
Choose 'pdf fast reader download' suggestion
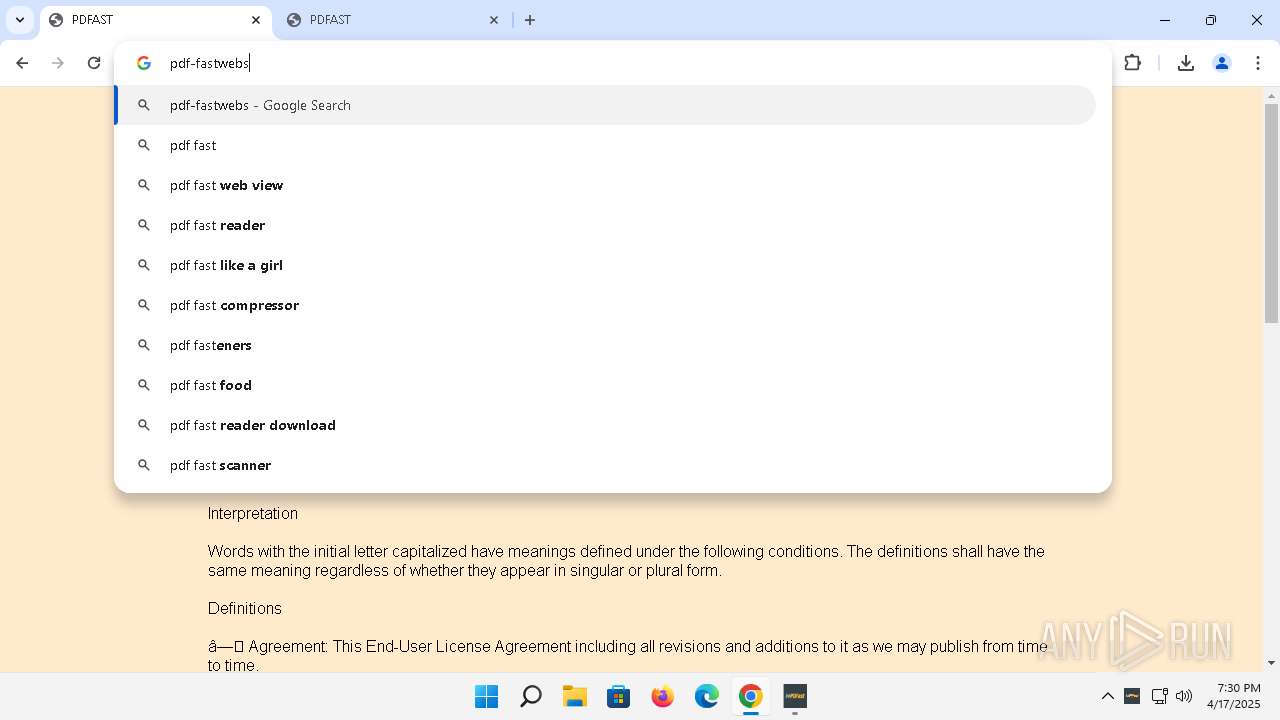[605, 425]
